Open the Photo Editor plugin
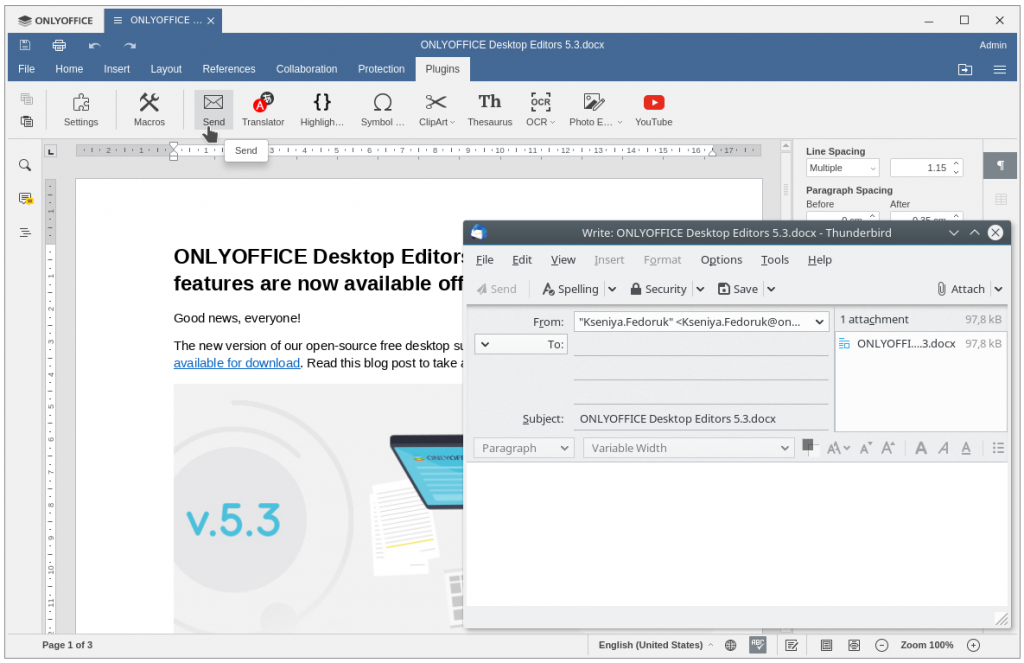Screen dimensions: 1024x663 (594, 109)
